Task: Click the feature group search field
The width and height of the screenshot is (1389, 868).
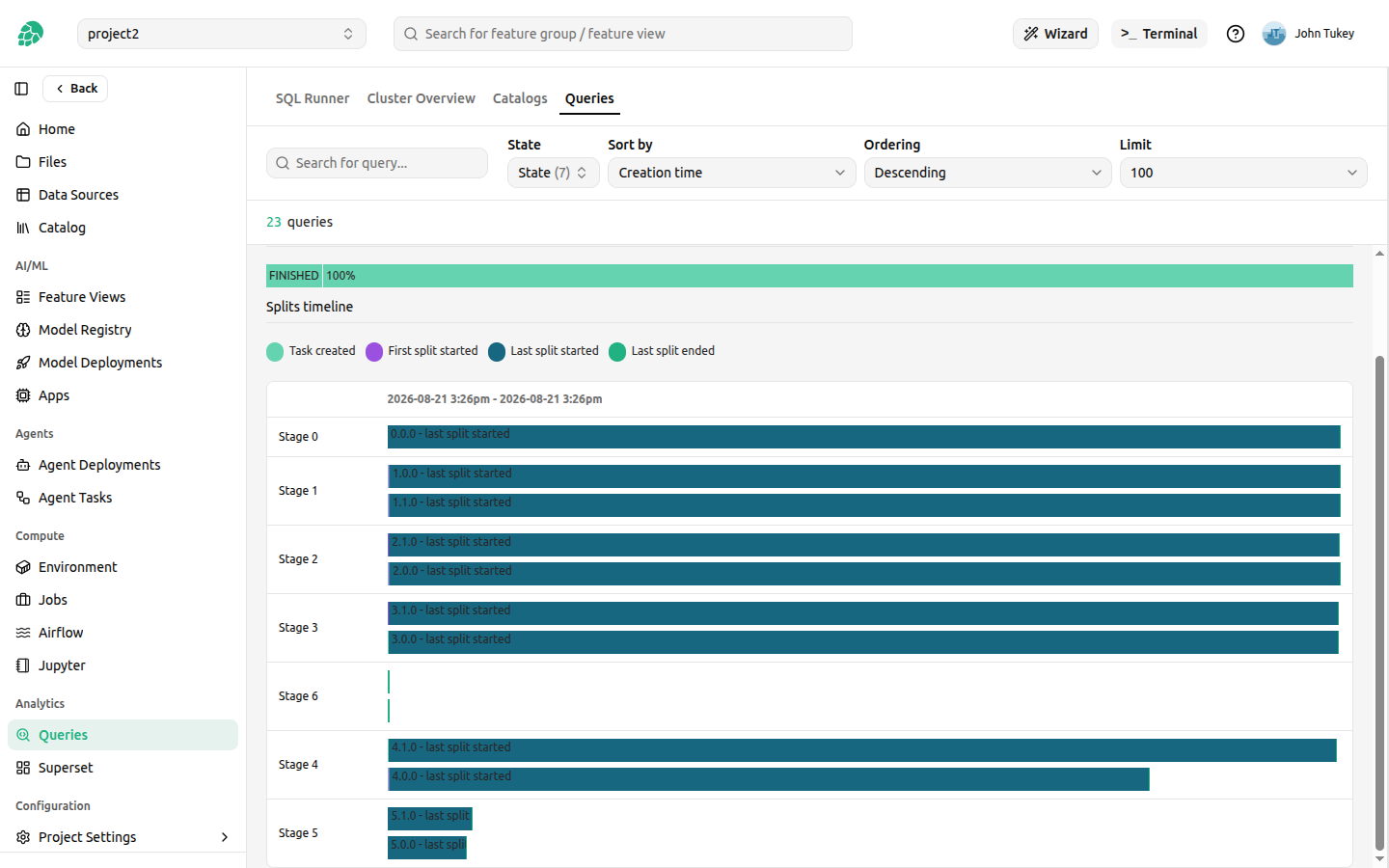Action: tap(623, 34)
